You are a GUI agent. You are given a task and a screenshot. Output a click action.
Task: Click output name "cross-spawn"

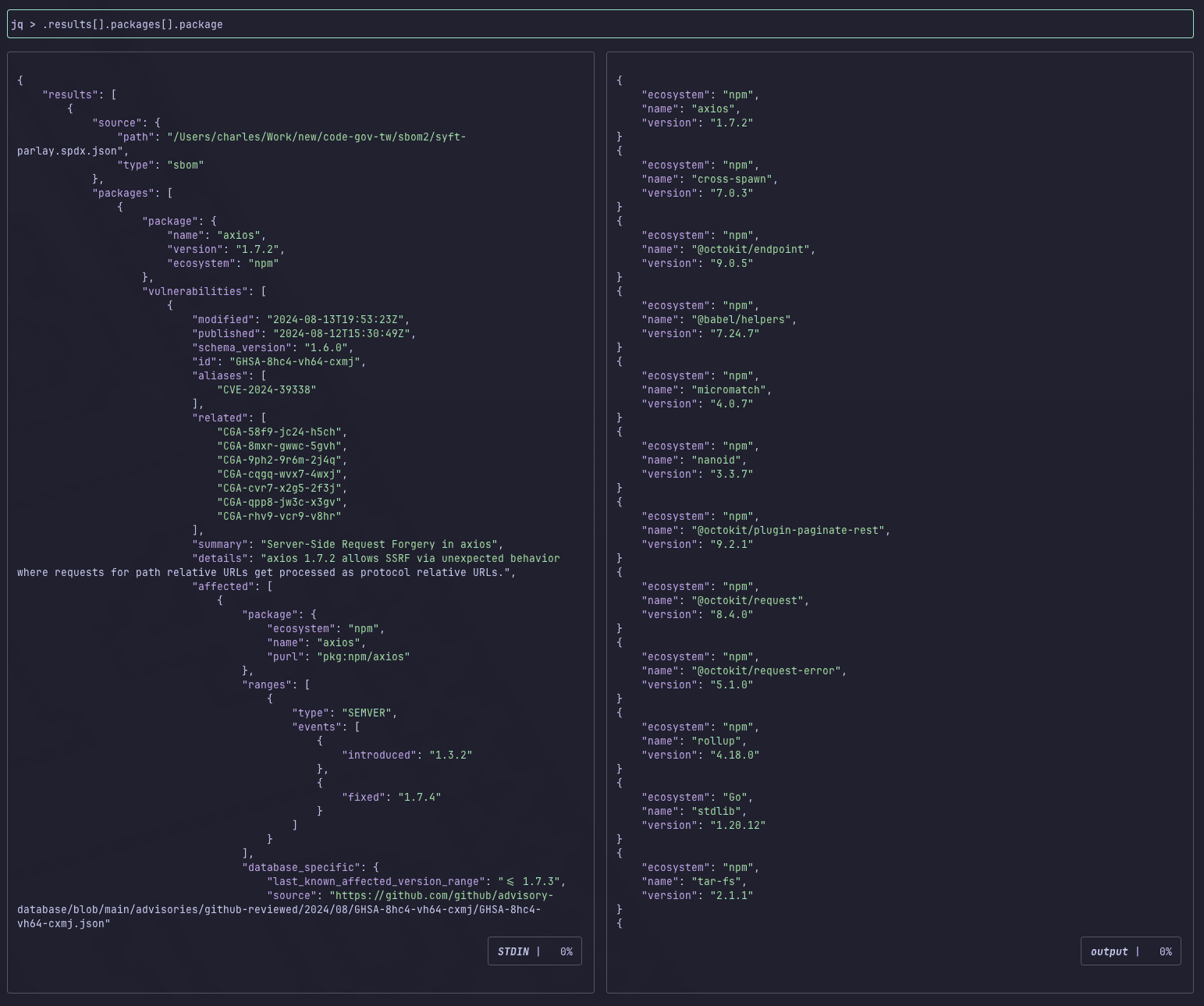(x=732, y=179)
